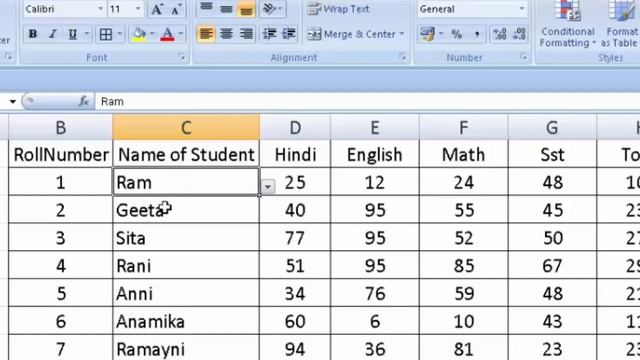
Task: Open the fill color dropdown arrow
Action: click(x=152, y=34)
